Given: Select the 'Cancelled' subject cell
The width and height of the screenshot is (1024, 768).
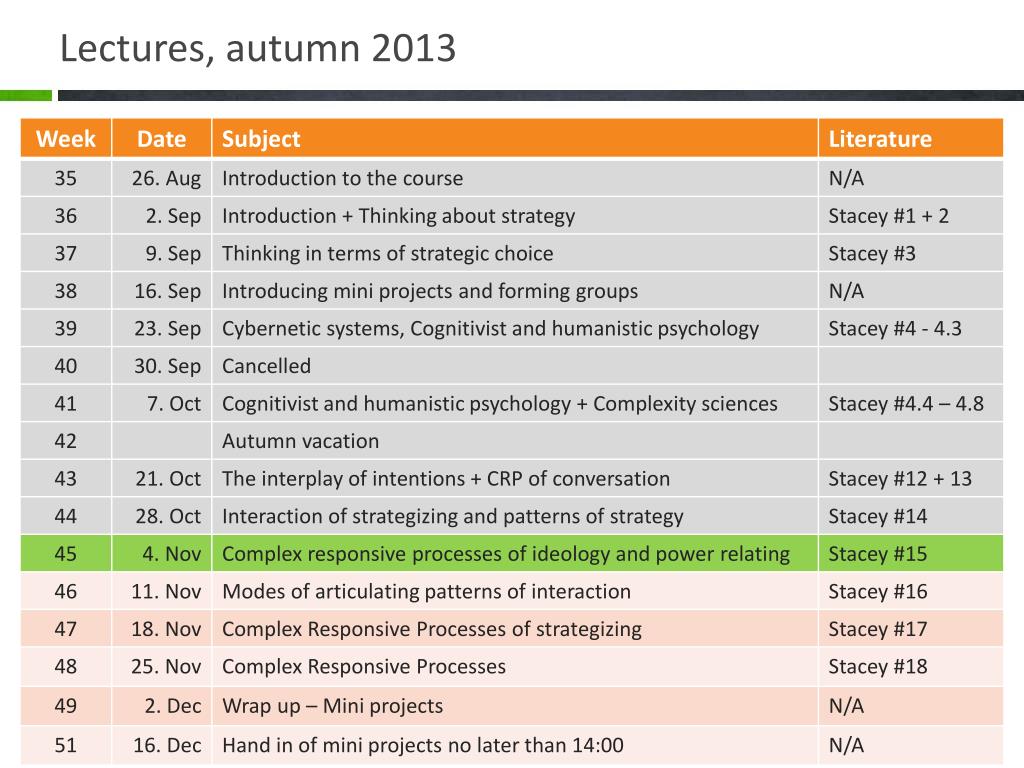Looking at the screenshot, I should pyautogui.click(x=515, y=366).
